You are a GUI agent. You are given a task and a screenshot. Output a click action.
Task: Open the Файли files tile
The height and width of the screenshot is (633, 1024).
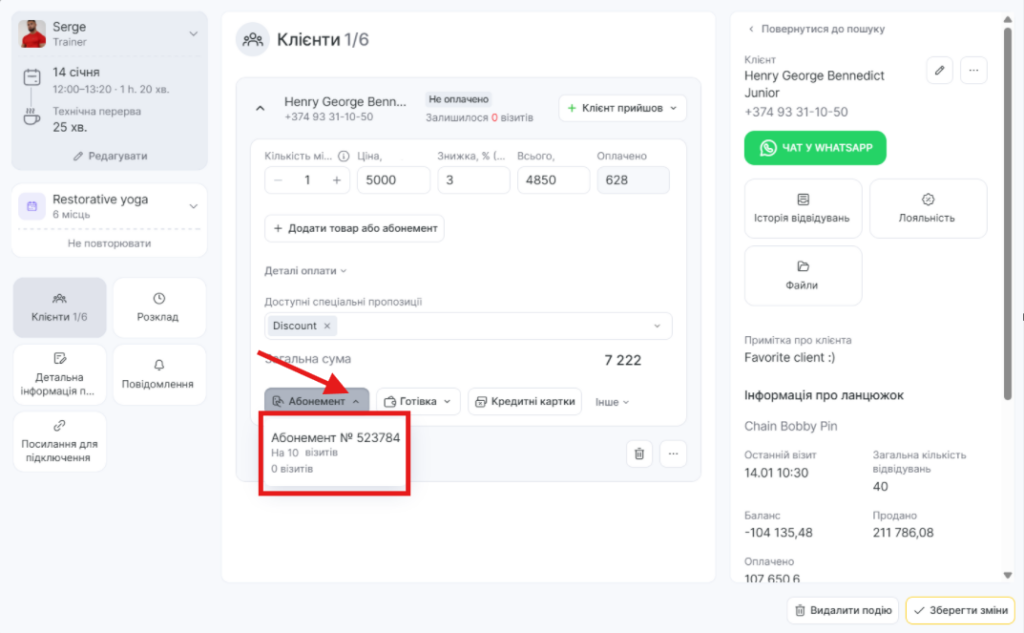[x=802, y=275]
